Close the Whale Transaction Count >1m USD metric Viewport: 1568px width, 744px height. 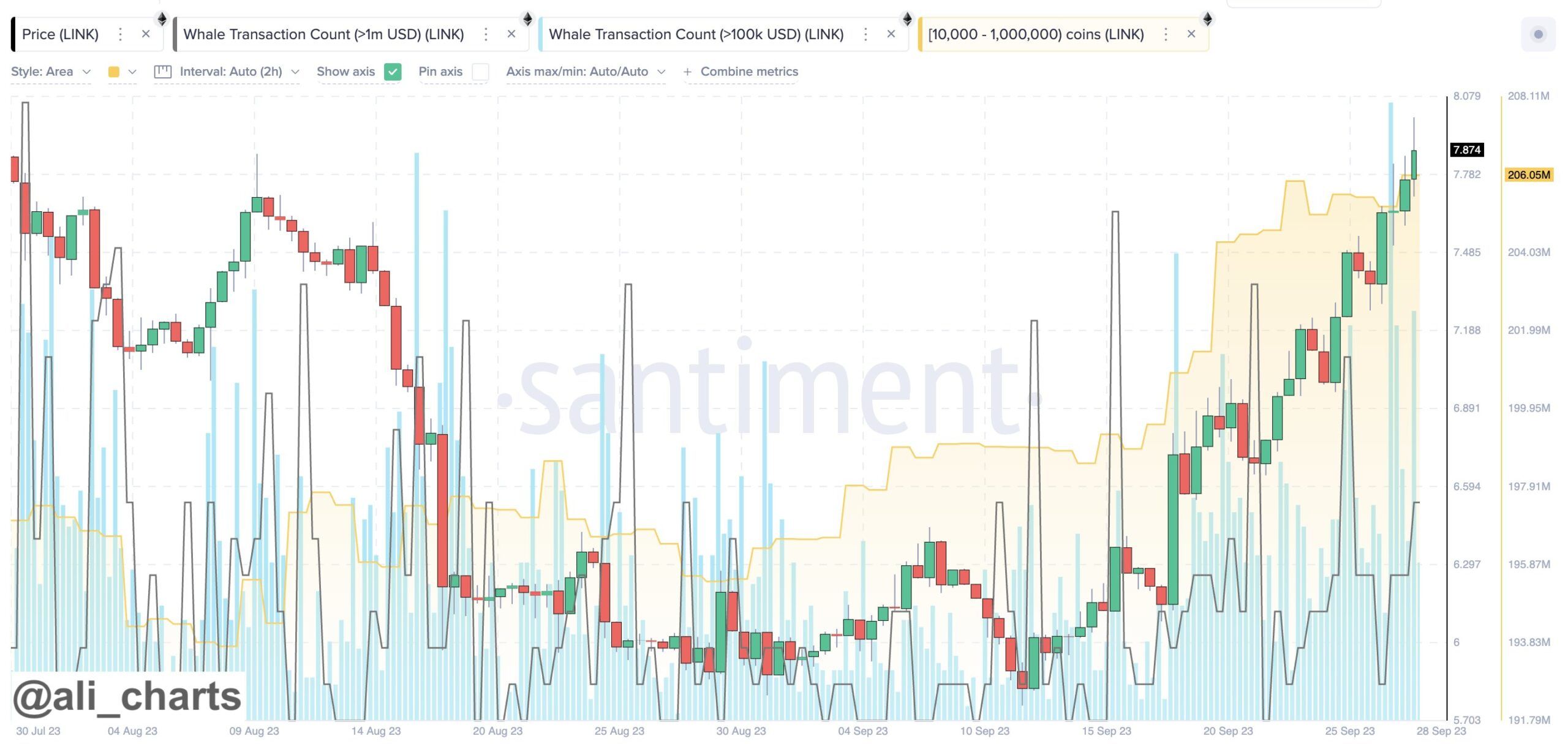tap(511, 34)
